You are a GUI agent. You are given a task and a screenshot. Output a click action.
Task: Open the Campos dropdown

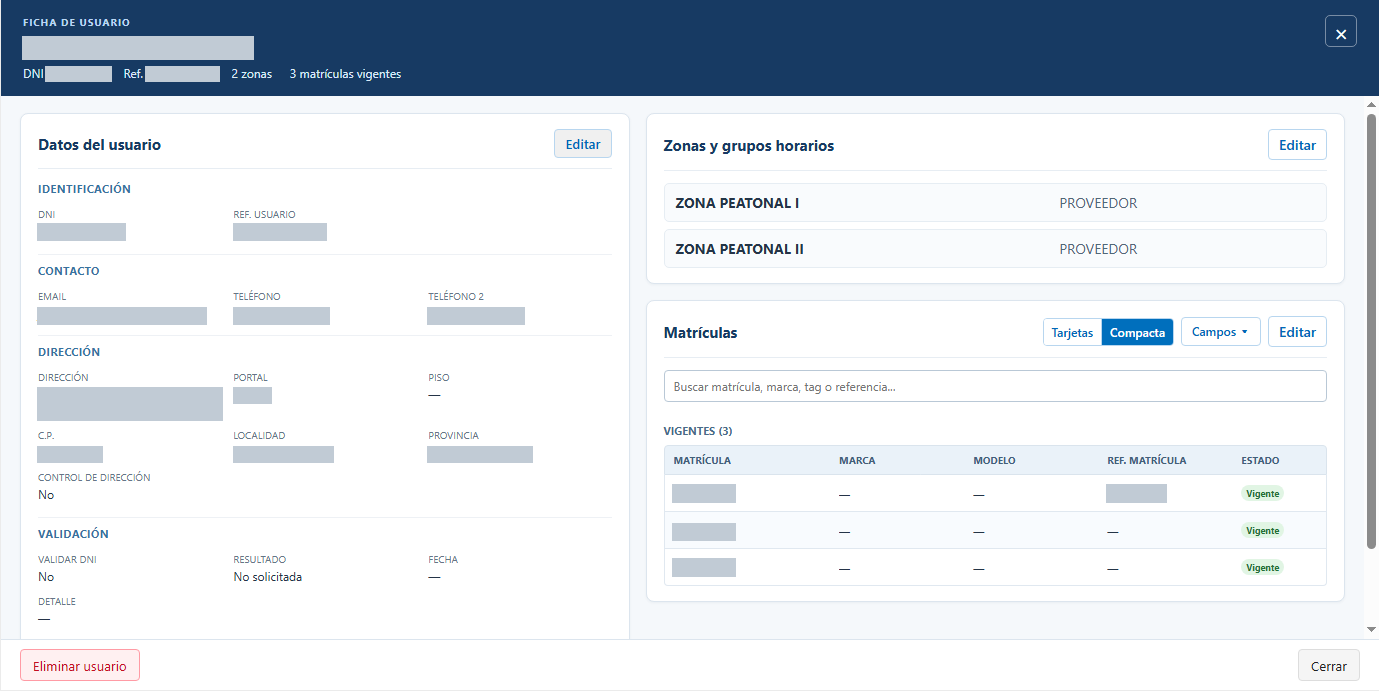point(1220,332)
